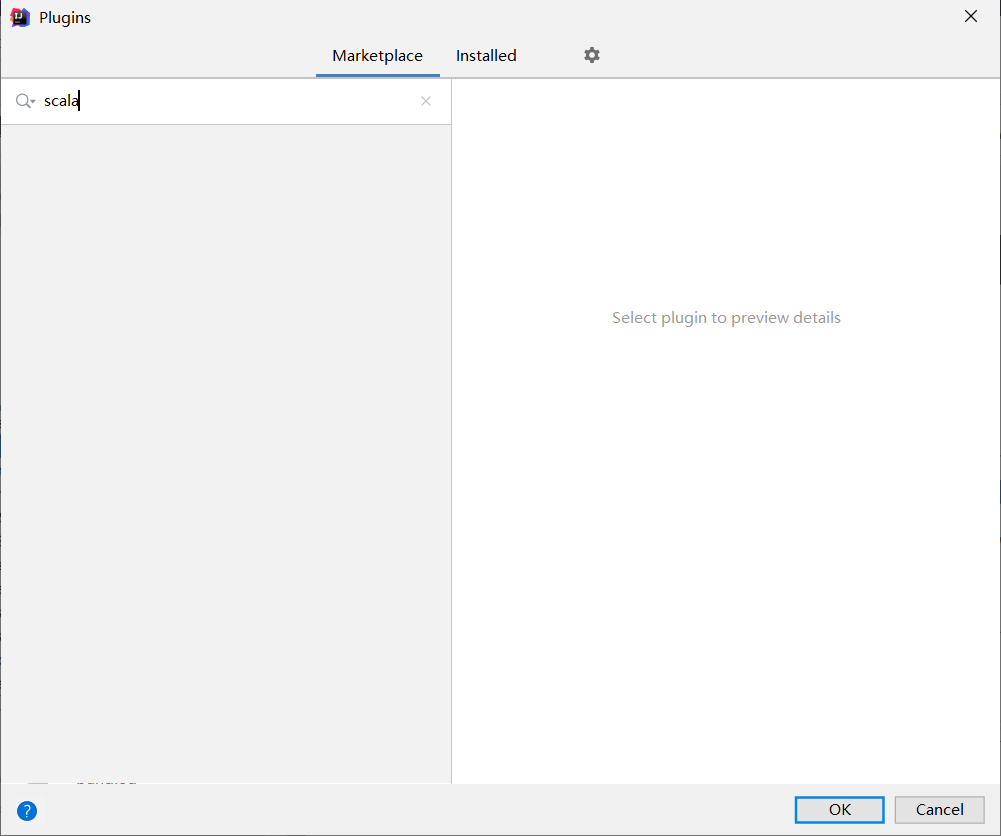Dismiss dialog with Cancel button

tap(939, 810)
